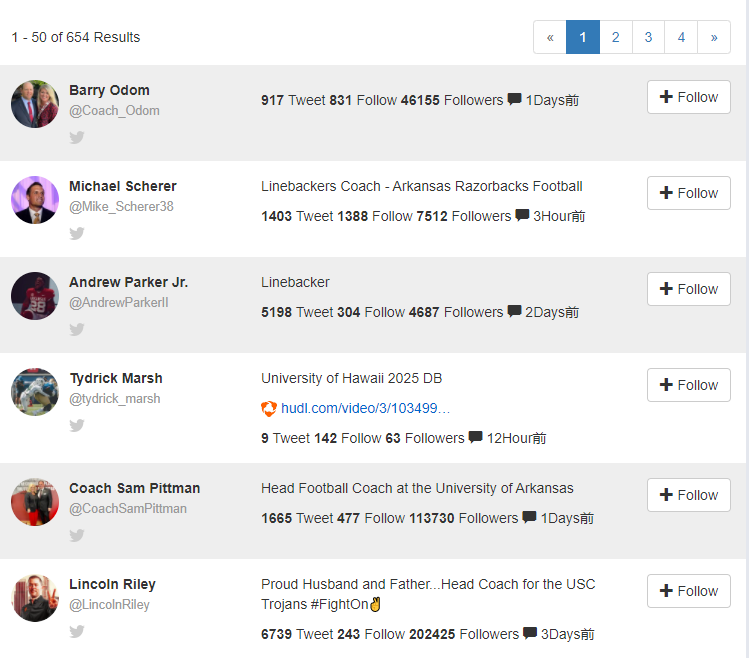Go to previous page with « arrow

click(550, 38)
